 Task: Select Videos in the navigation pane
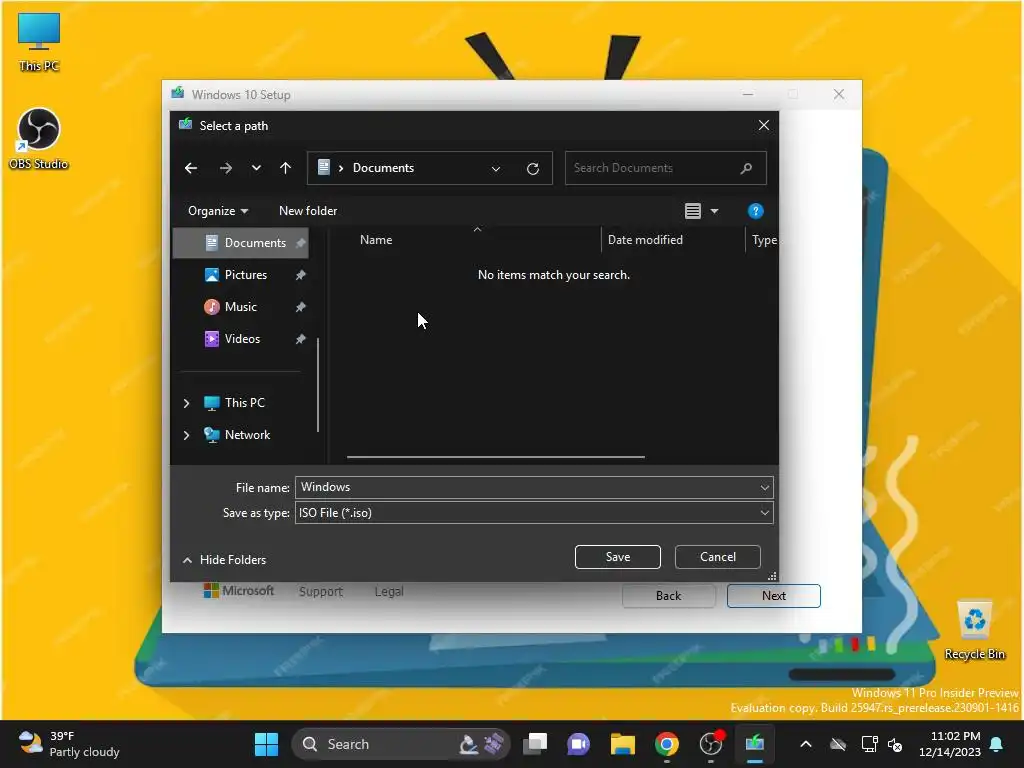click(x=241, y=339)
